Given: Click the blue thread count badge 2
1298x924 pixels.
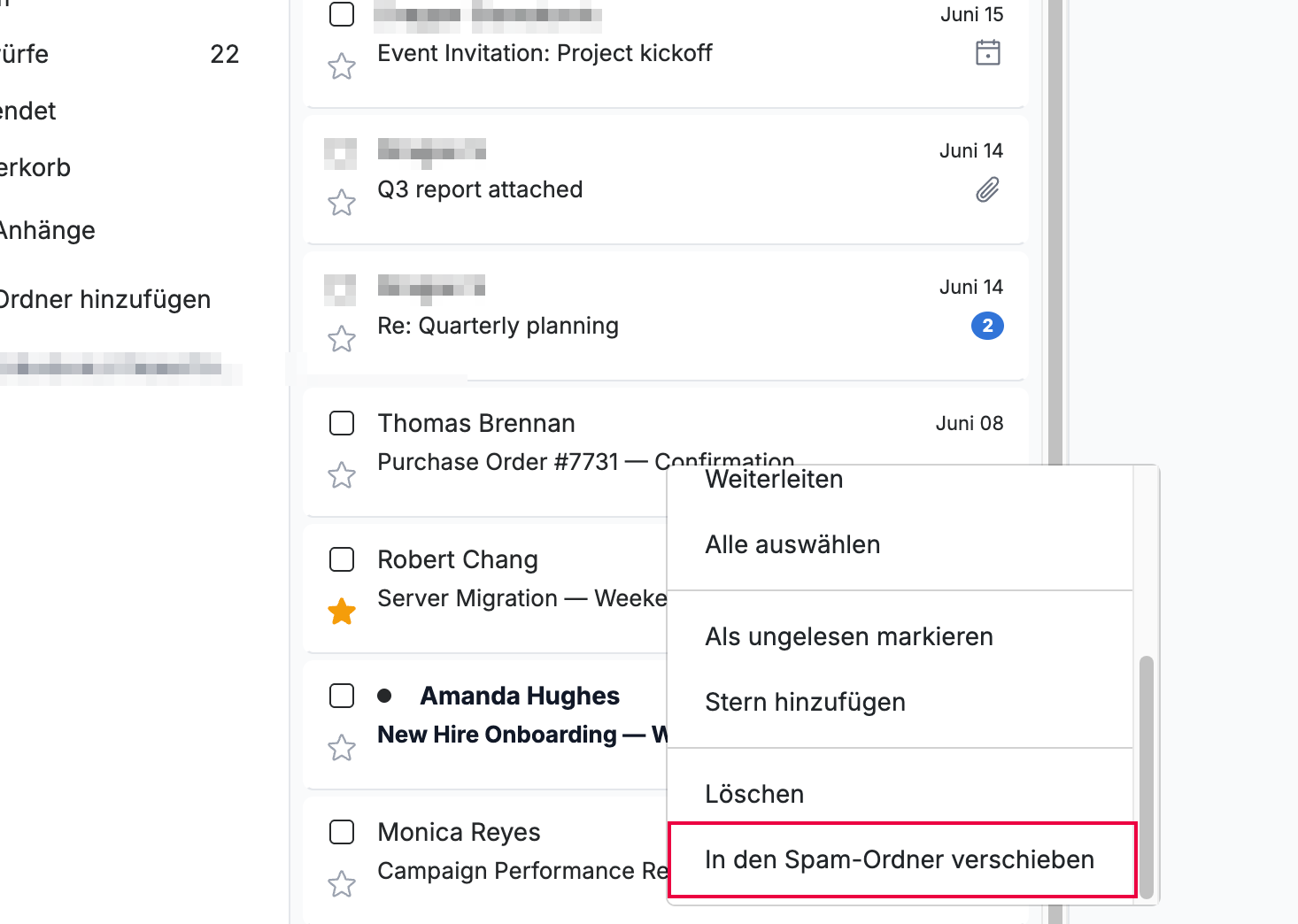Looking at the screenshot, I should 987,326.
